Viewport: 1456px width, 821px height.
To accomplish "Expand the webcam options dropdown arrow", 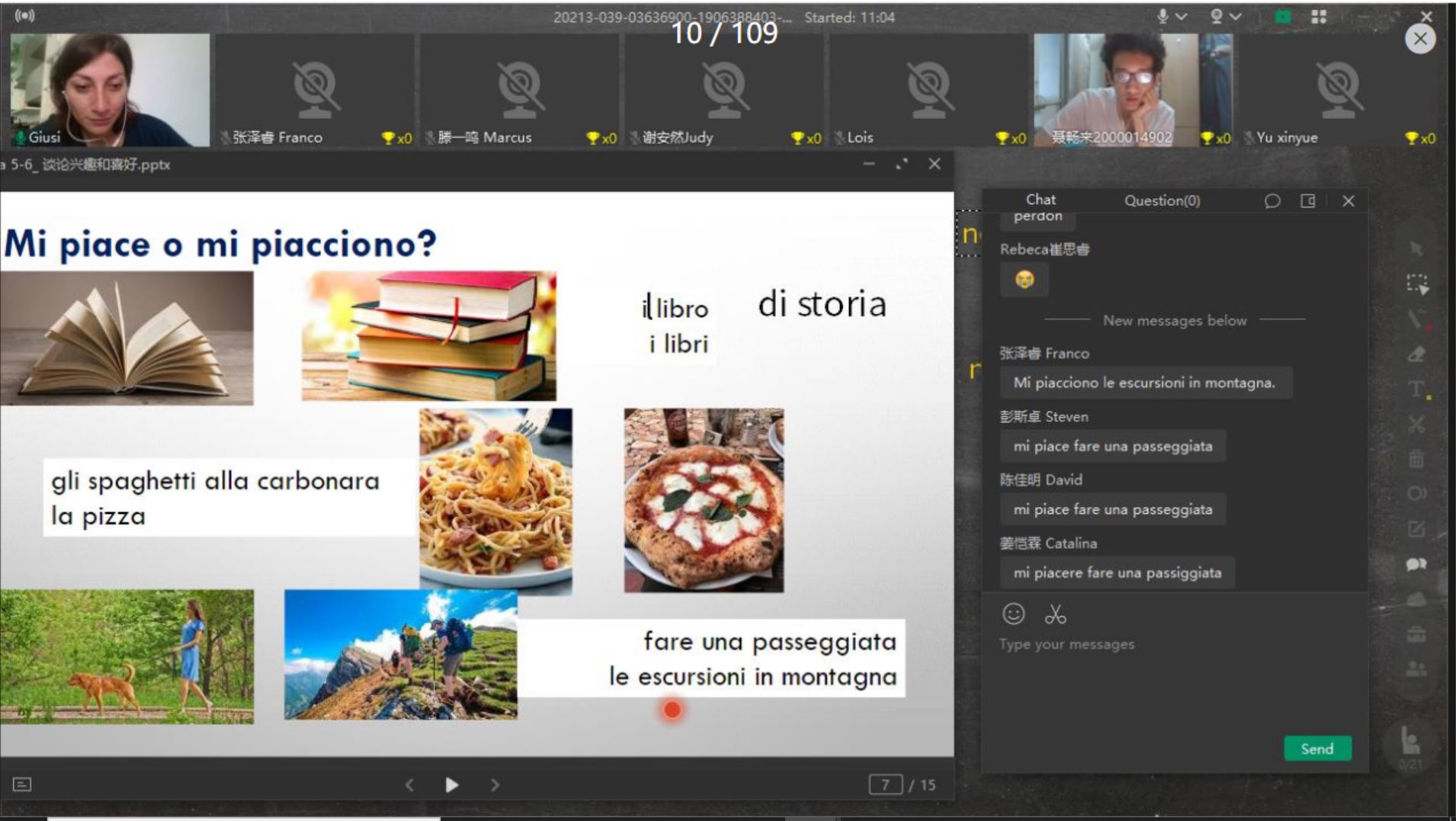I will tap(1236, 16).
